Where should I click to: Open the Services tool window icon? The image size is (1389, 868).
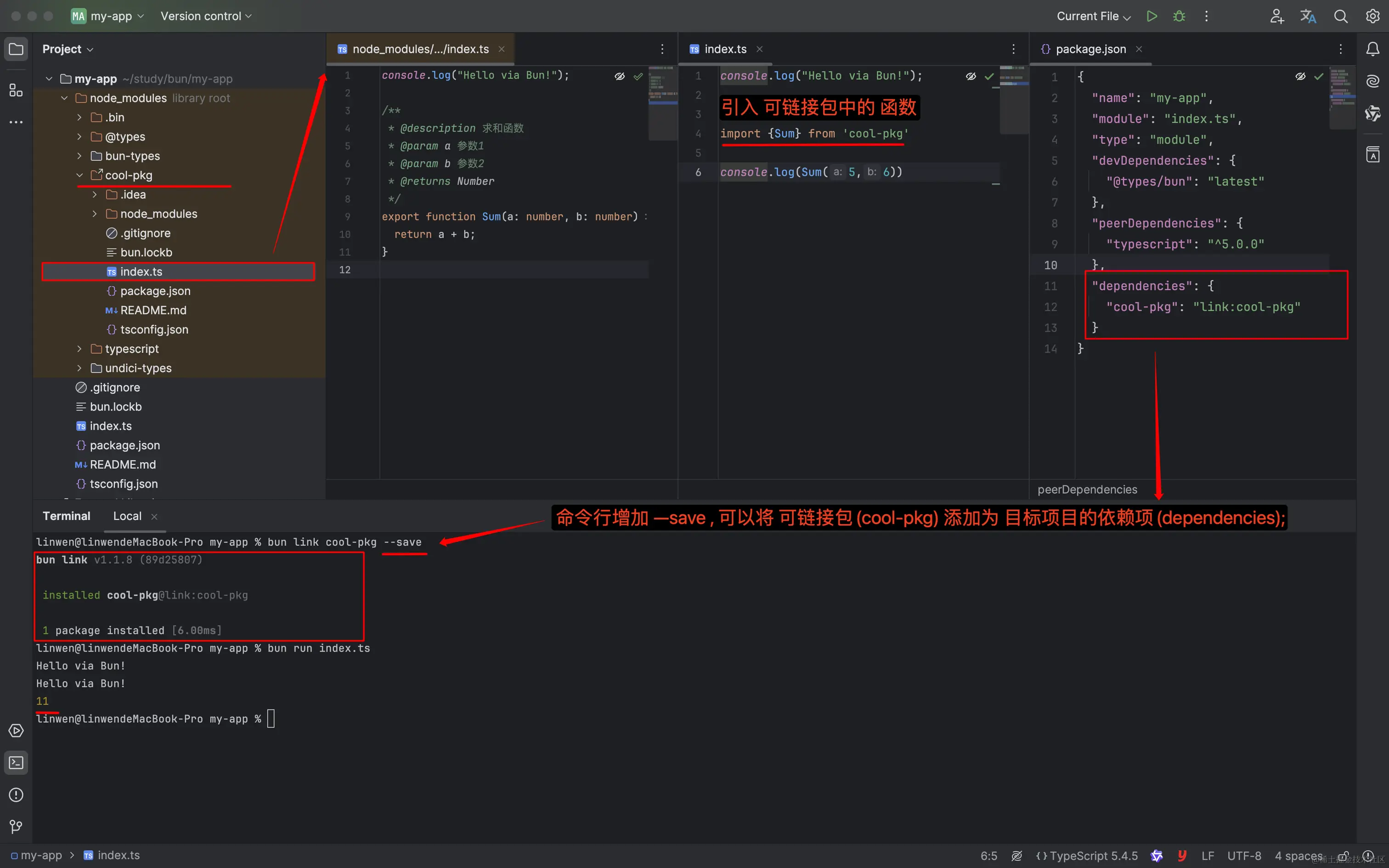(16, 730)
